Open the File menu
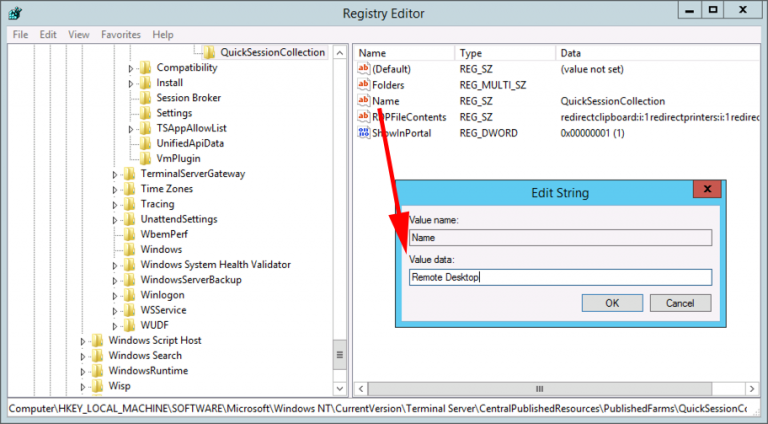Image resolution: width=768 pixels, height=424 pixels. coord(21,35)
